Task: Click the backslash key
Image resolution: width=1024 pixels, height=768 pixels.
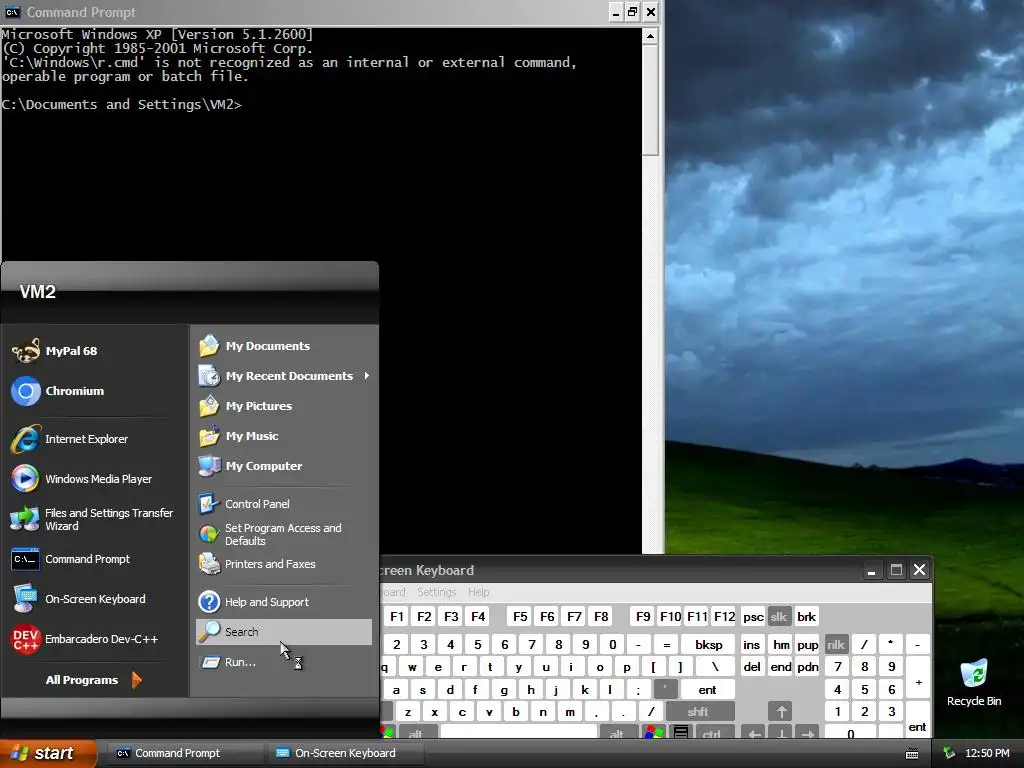Action: (x=715, y=667)
